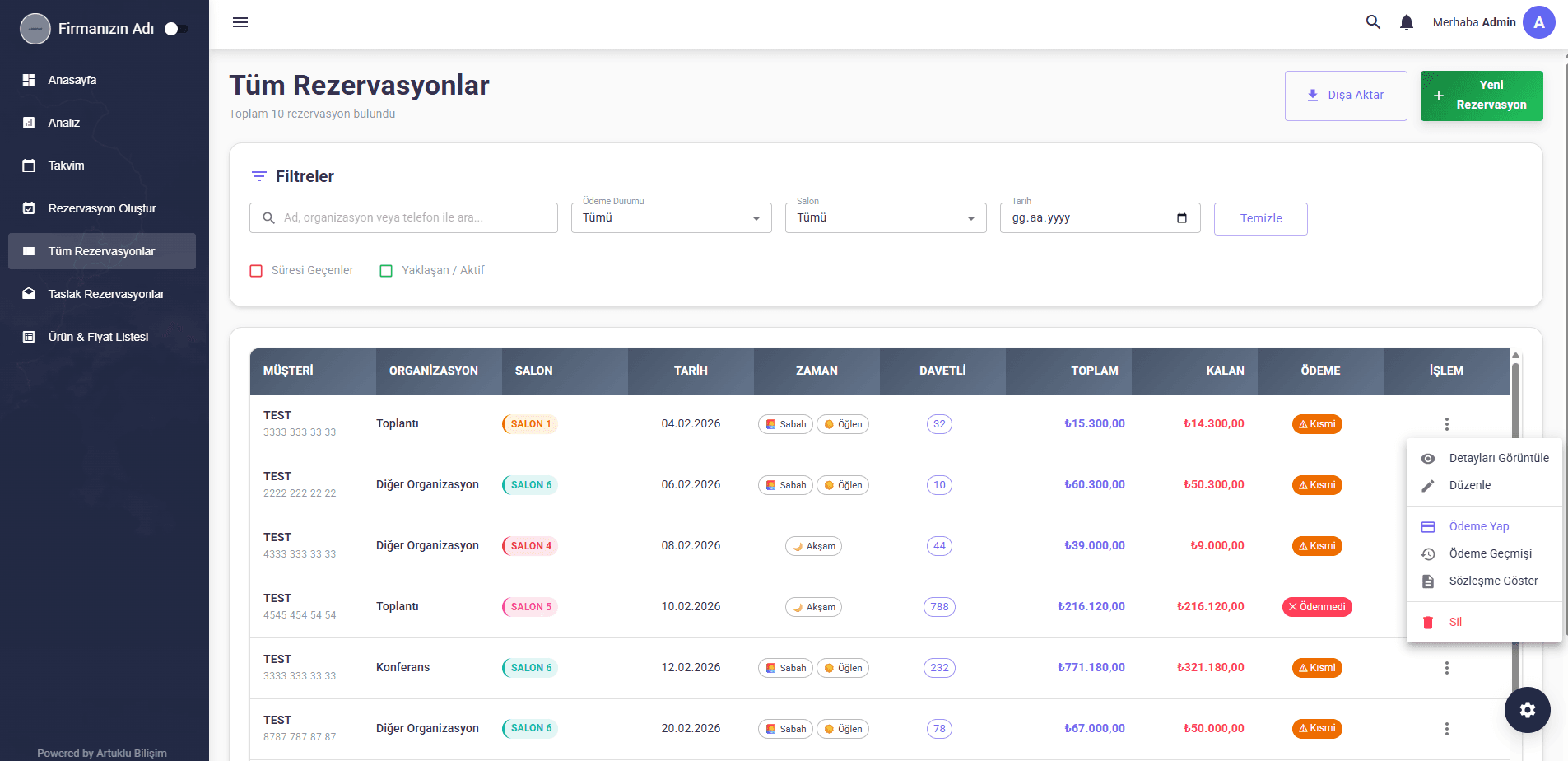The image size is (1568, 761).
Task: Open actions menu for 04.02.2026 reservation
Action: pyautogui.click(x=1446, y=424)
